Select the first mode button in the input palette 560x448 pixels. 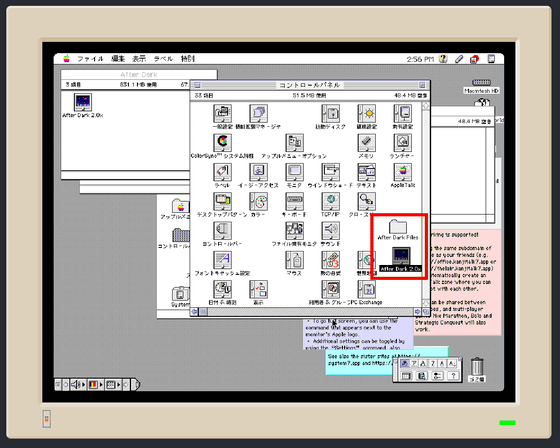(x=405, y=364)
